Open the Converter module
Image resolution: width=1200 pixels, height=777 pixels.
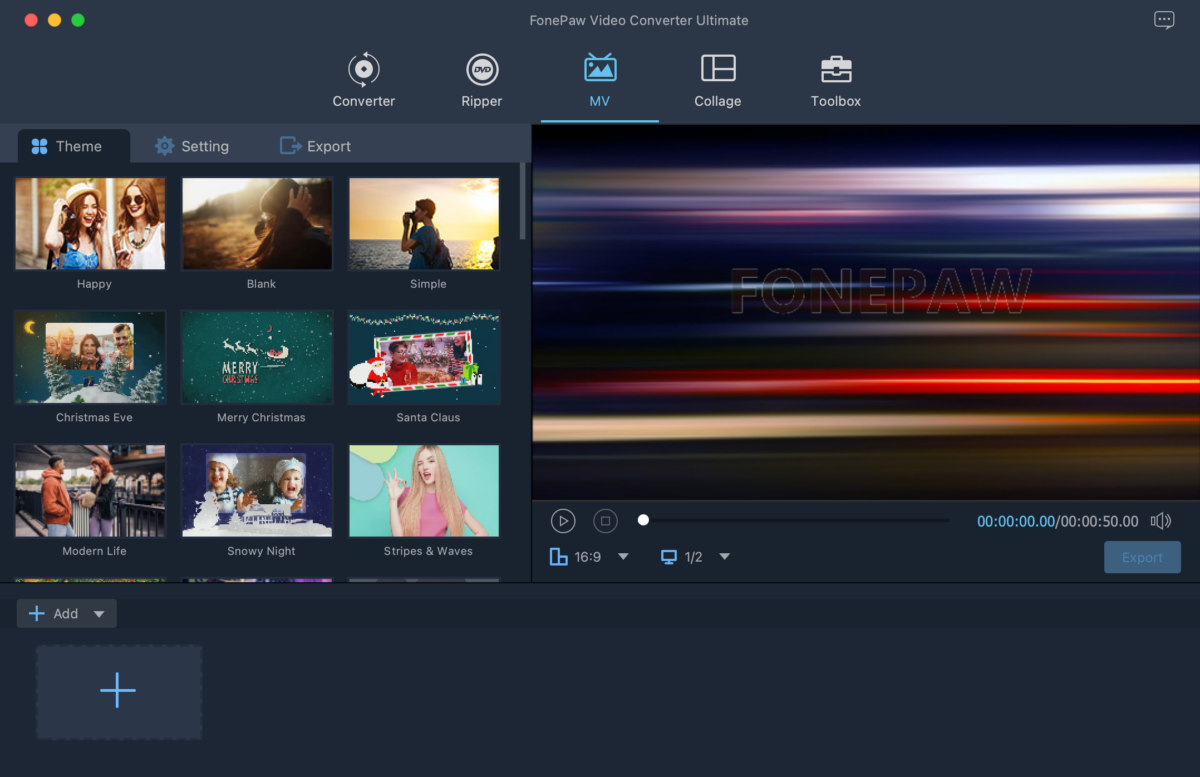pyautogui.click(x=364, y=80)
